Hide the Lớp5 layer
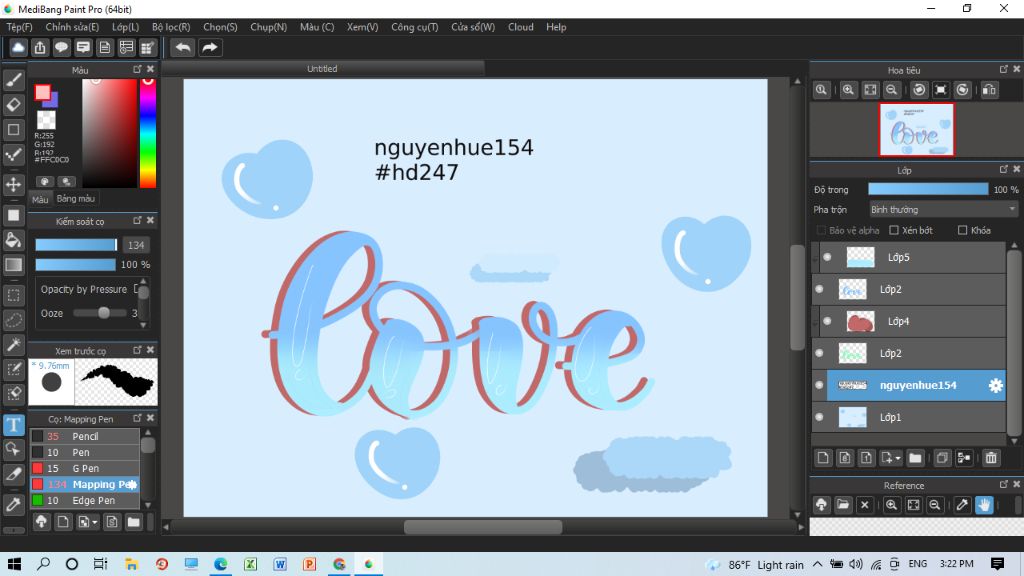This screenshot has height=576, width=1024. [827, 257]
